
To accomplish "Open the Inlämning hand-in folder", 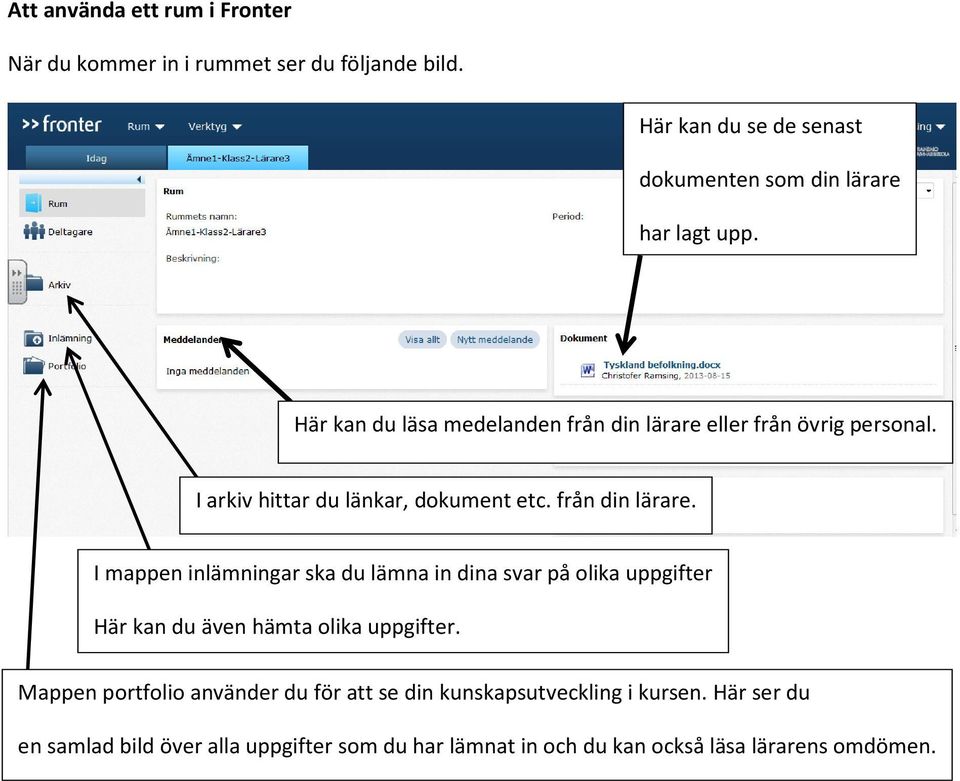I will (x=70, y=338).
